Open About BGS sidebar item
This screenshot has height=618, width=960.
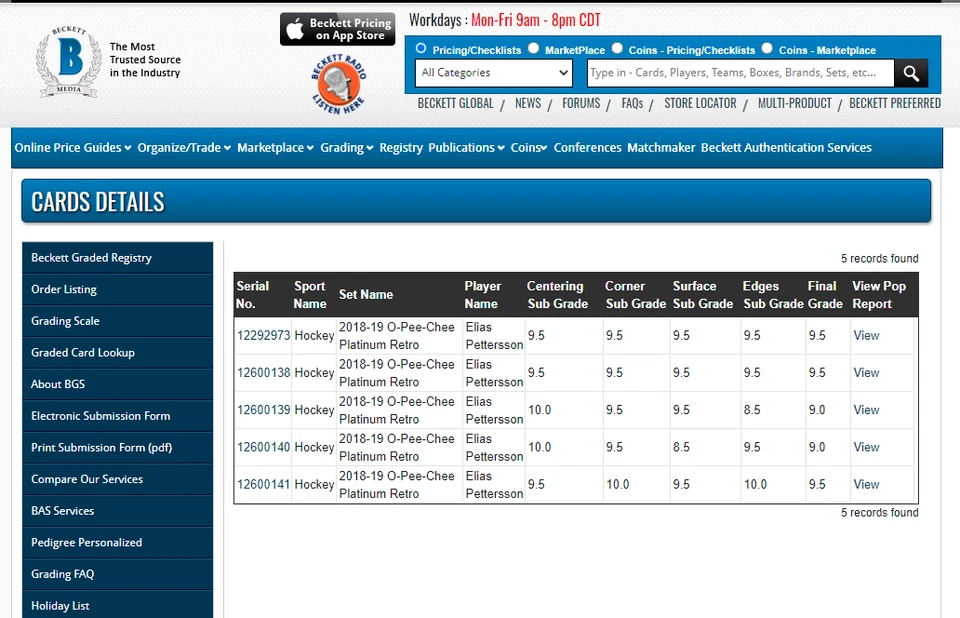118,385
